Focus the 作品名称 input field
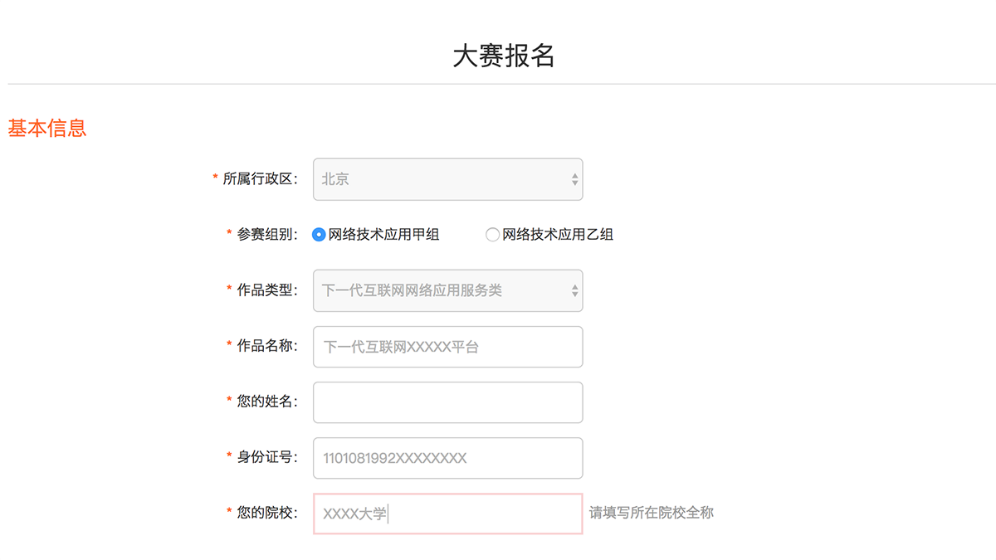996x560 pixels. click(x=447, y=347)
